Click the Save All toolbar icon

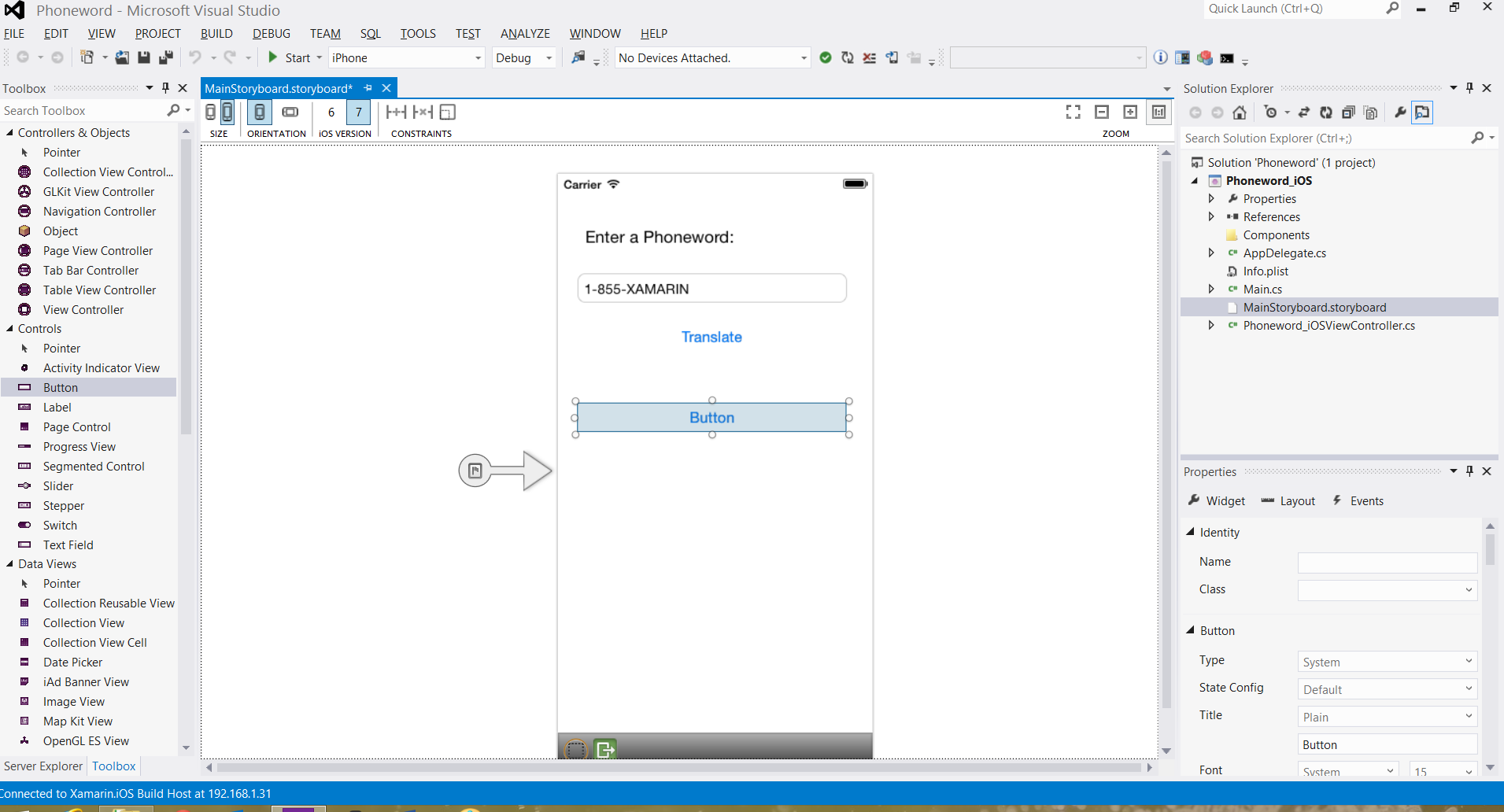pyautogui.click(x=165, y=57)
